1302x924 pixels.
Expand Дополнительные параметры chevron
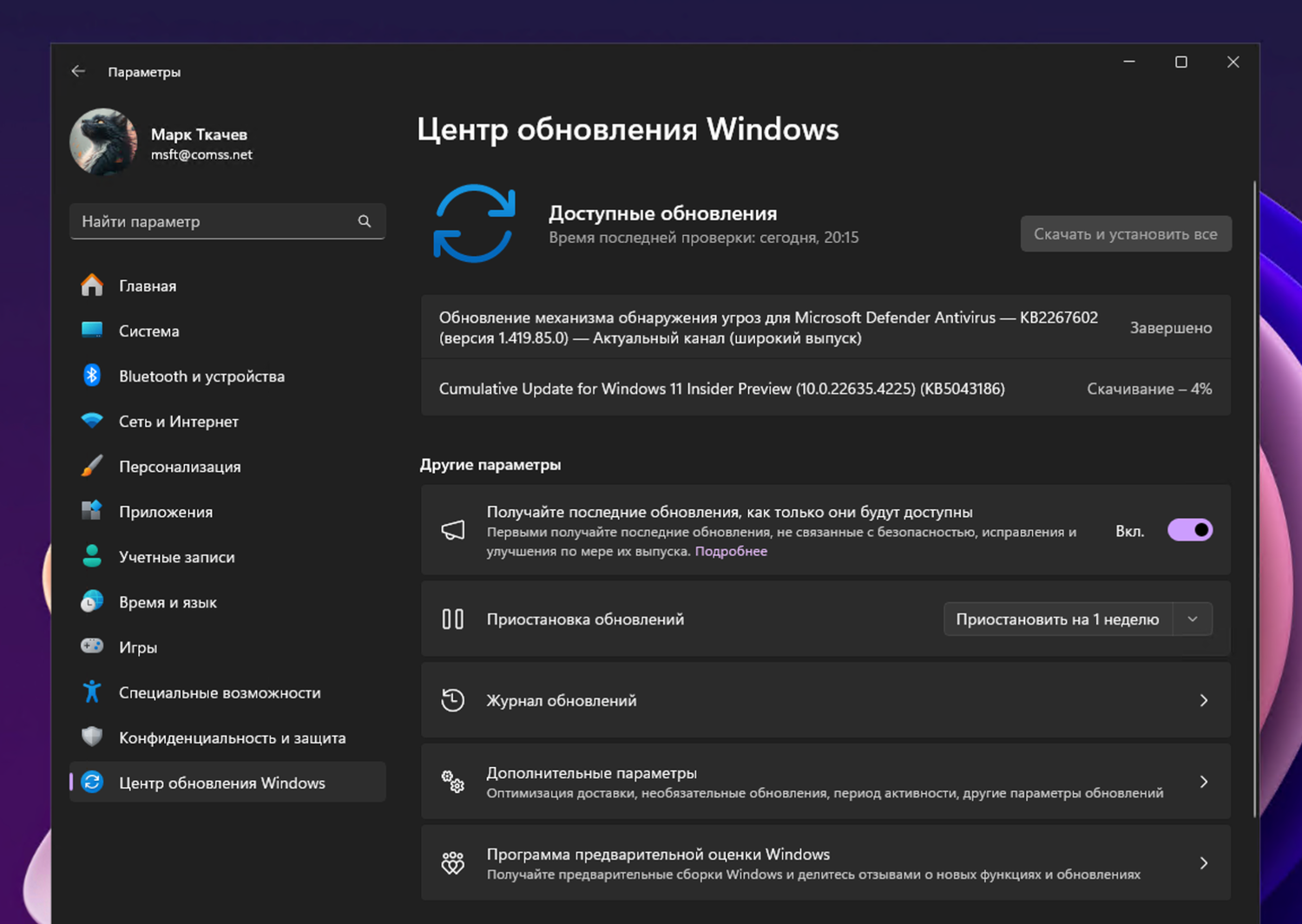pyautogui.click(x=1203, y=782)
